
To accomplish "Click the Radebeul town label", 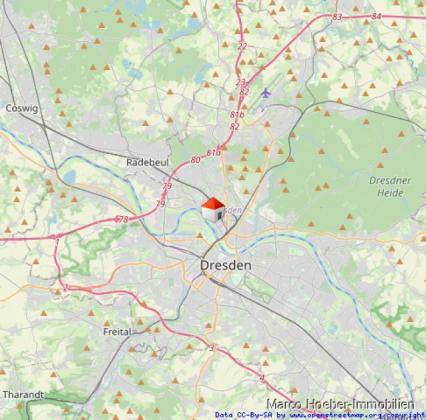I will coord(147,162).
